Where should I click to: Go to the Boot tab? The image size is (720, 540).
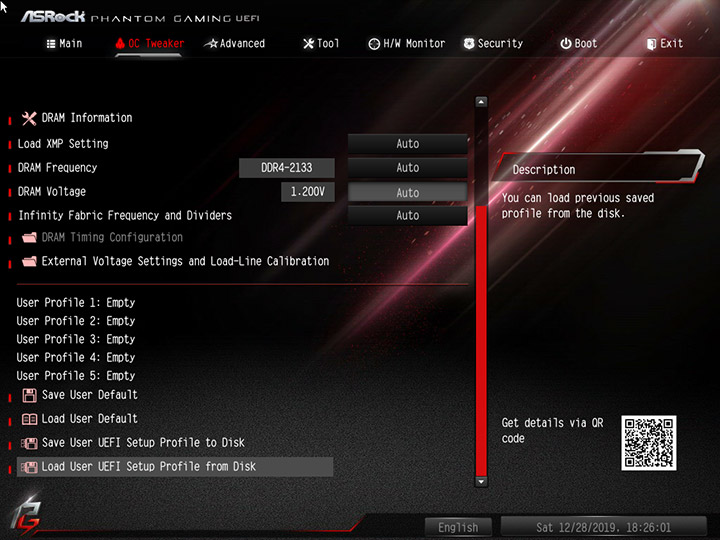click(x=579, y=44)
